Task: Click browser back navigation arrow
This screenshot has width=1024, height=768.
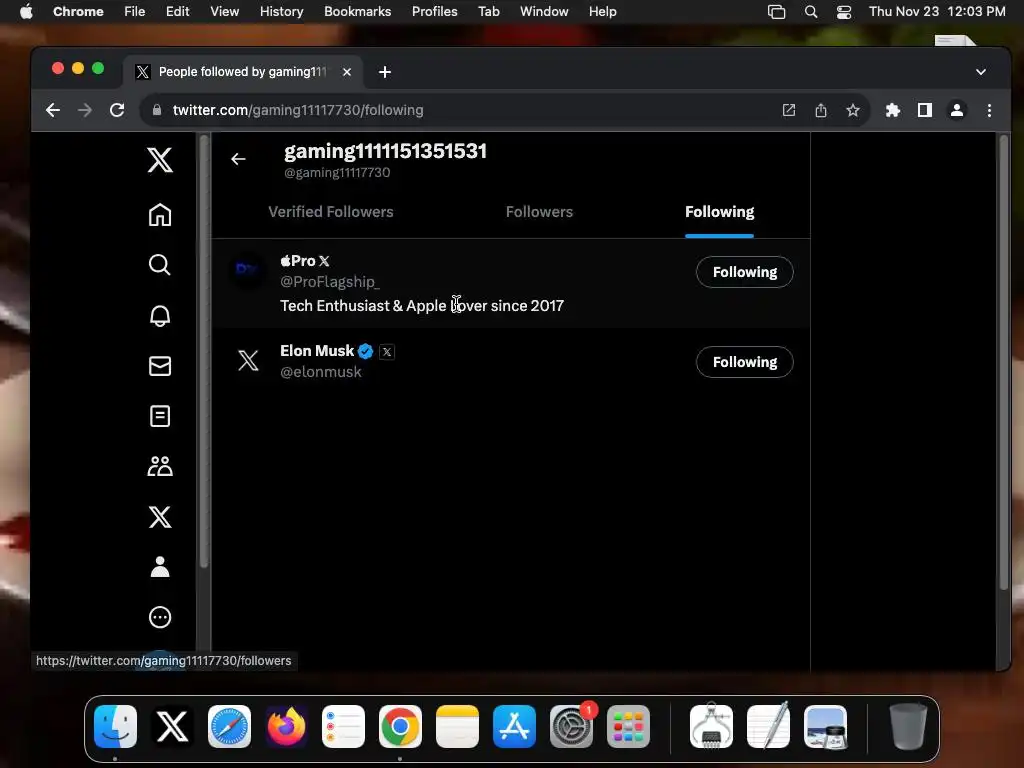Action: click(53, 110)
